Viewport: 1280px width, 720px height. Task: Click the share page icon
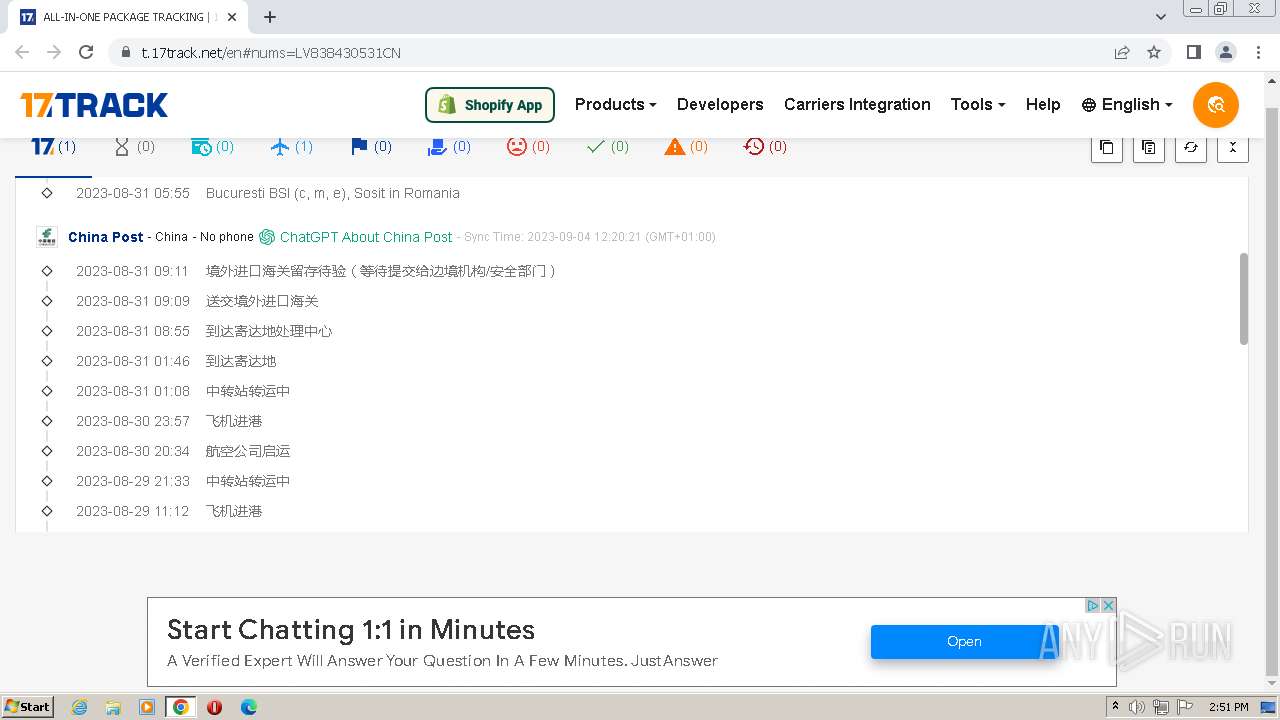(x=1122, y=52)
